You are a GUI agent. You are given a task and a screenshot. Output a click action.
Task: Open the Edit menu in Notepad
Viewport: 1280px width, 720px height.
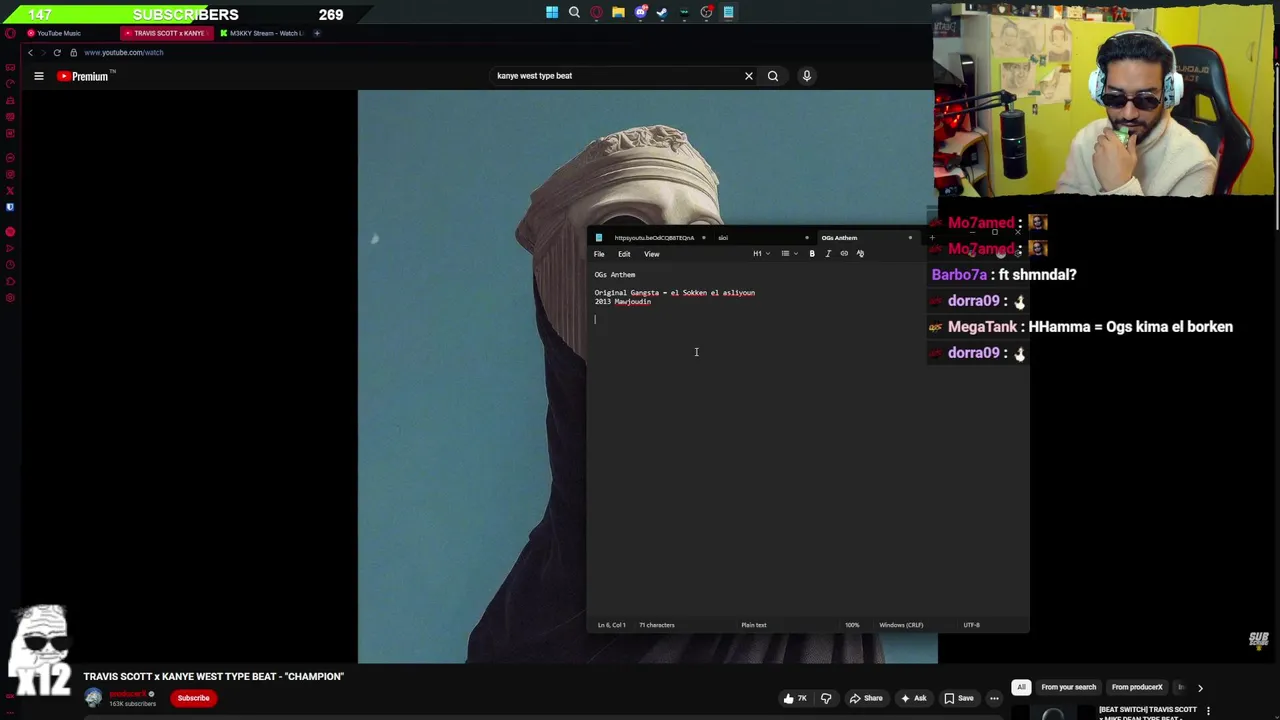(x=624, y=254)
